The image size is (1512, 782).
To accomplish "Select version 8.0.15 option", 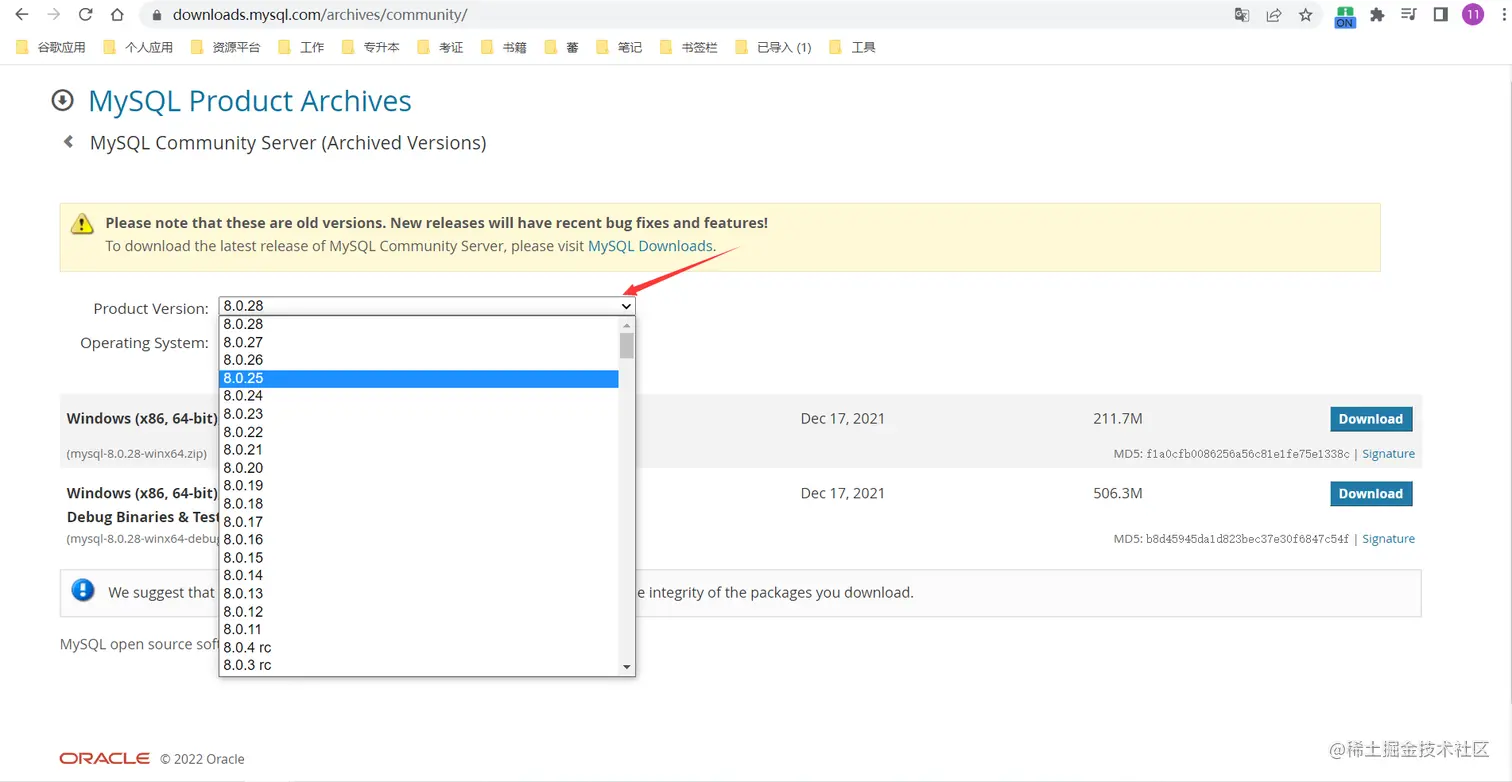I will pos(419,557).
